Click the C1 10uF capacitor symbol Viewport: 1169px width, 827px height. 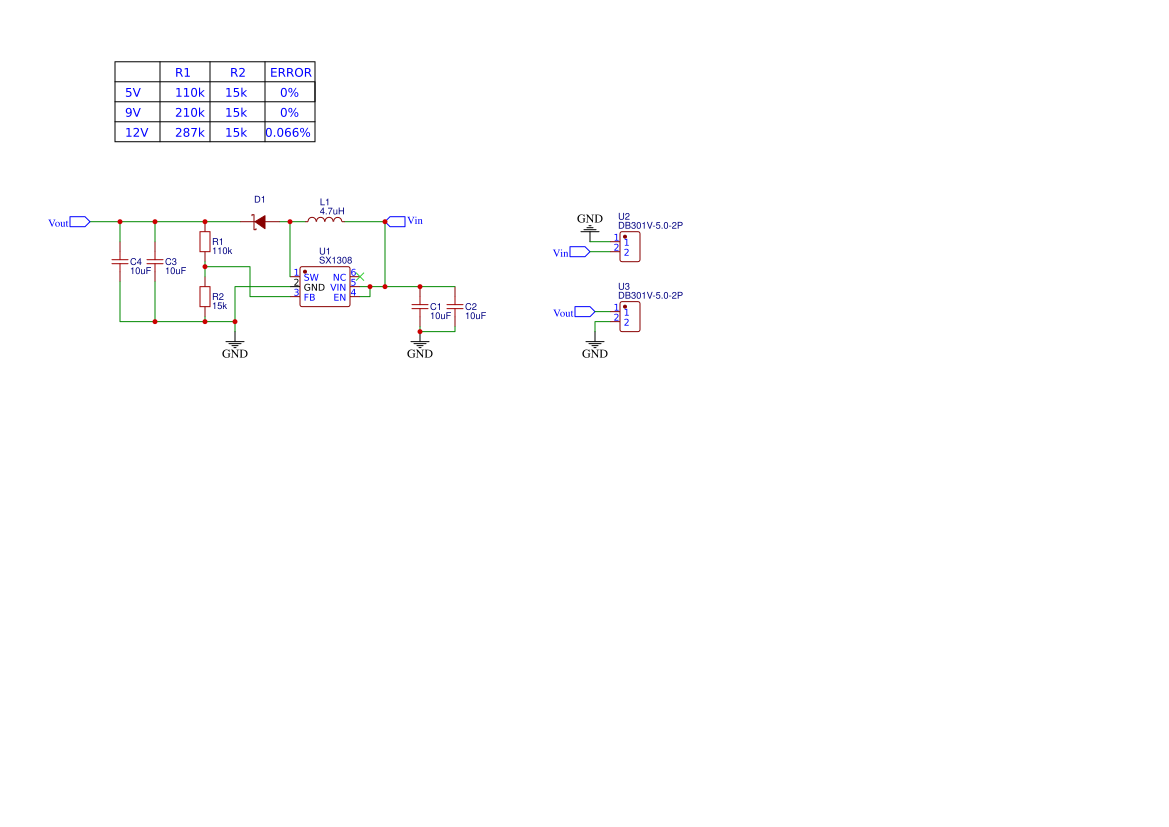coord(420,306)
